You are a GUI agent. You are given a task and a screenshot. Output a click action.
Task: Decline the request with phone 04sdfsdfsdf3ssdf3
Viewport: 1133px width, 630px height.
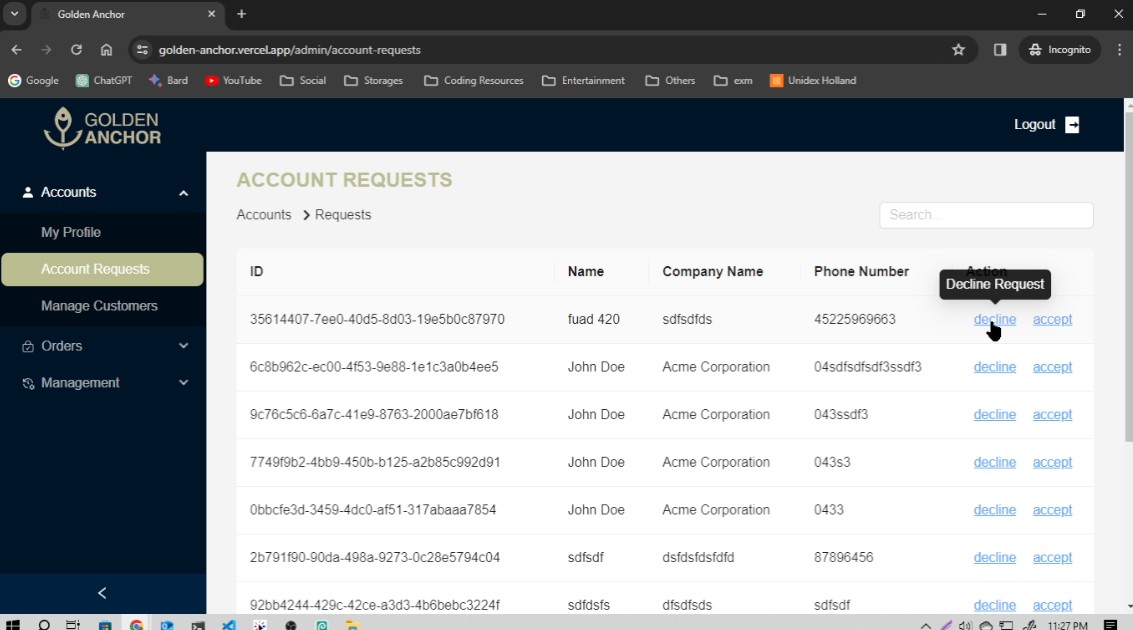994,367
